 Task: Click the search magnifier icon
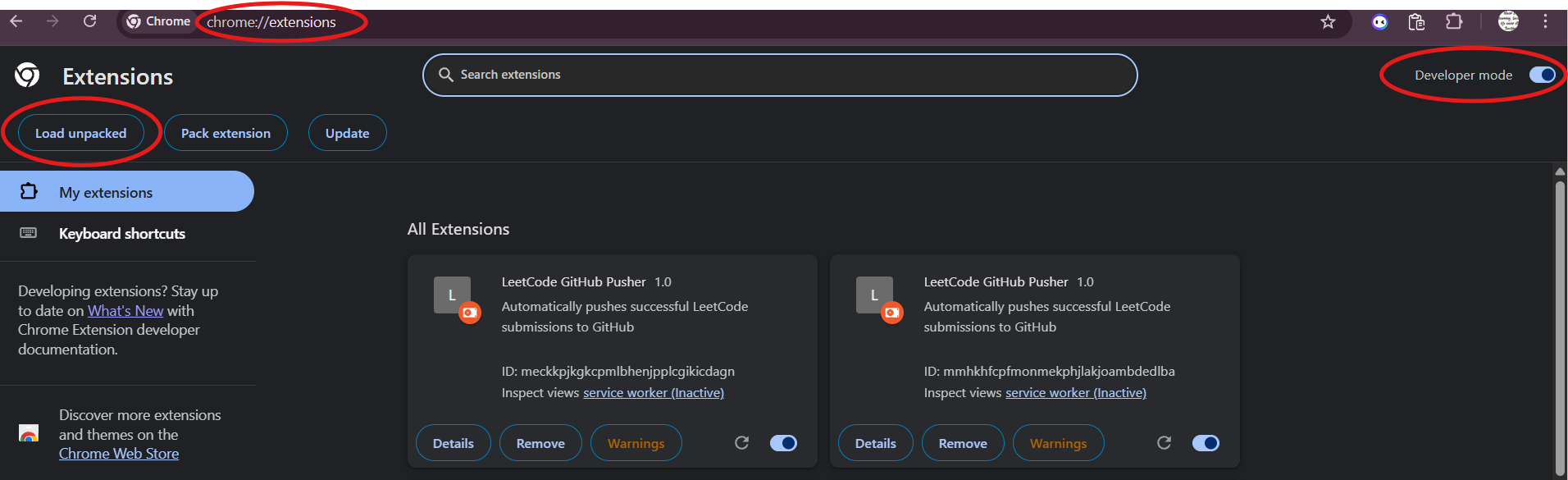(x=446, y=75)
